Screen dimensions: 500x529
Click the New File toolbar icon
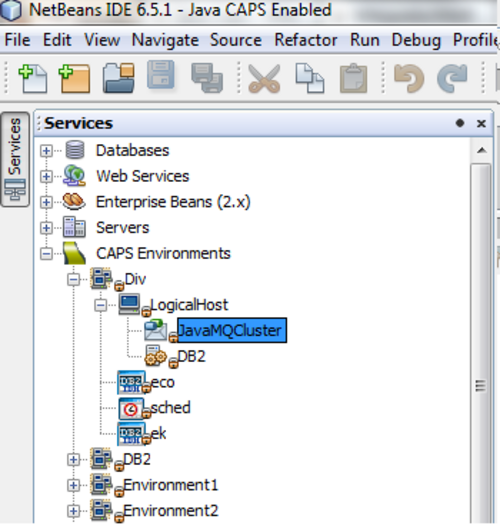[33, 79]
